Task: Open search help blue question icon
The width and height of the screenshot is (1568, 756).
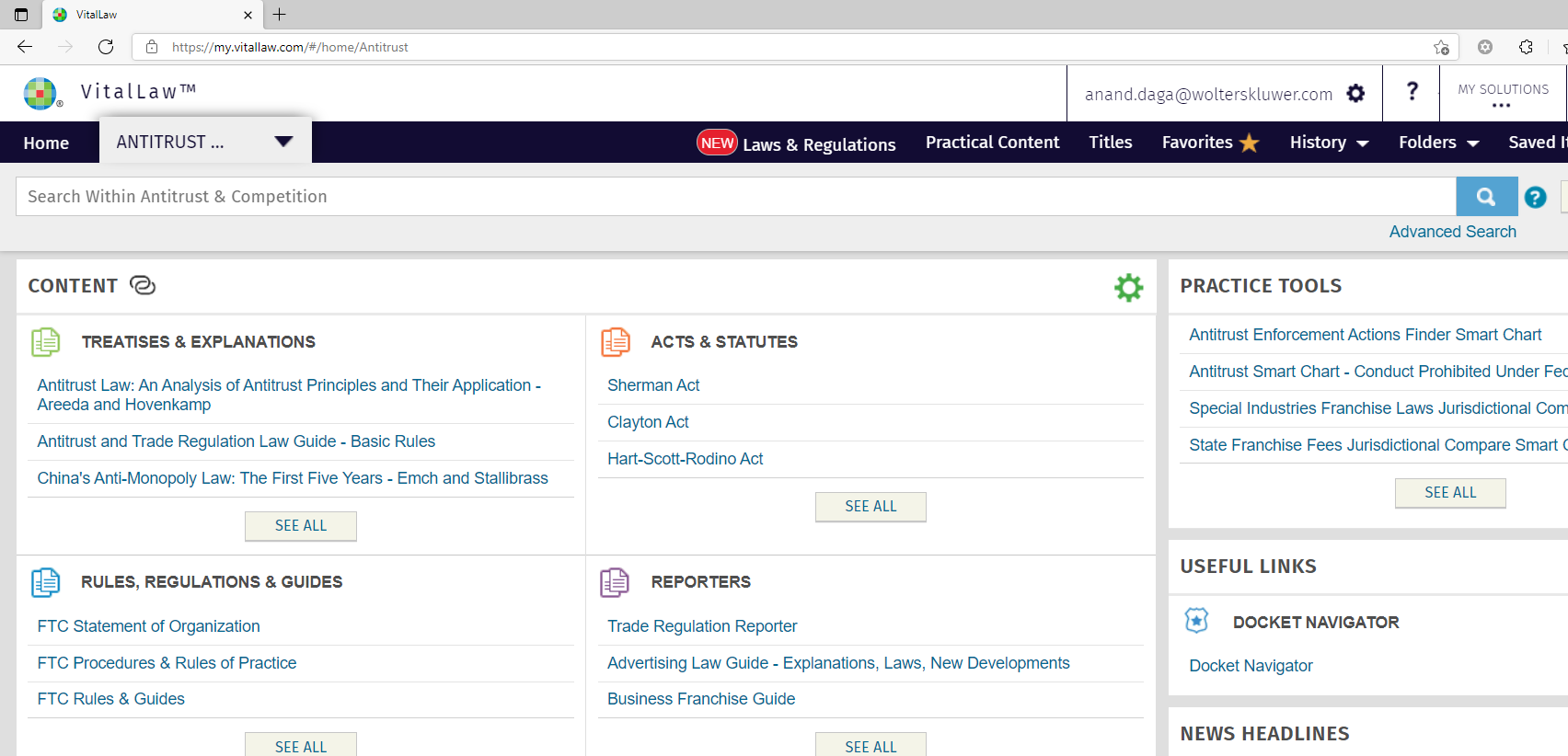Action: pyautogui.click(x=1535, y=197)
